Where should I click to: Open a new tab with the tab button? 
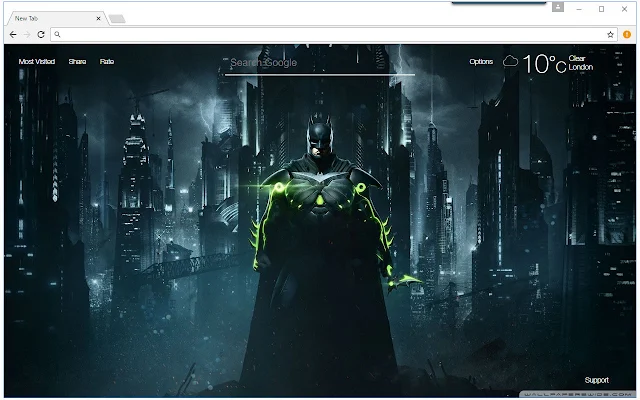117,19
